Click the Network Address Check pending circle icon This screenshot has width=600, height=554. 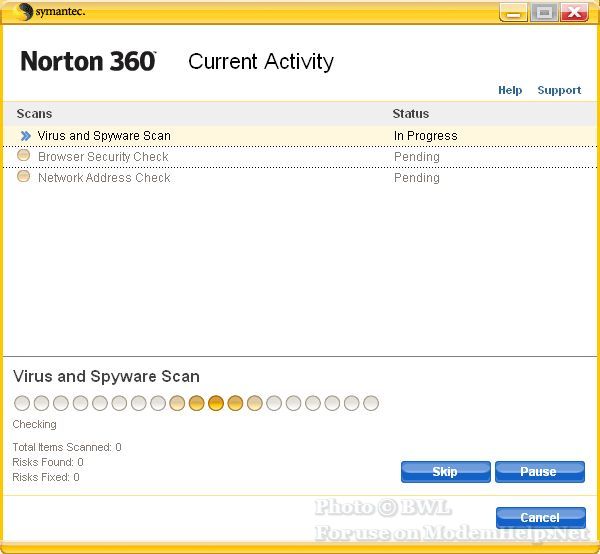[x=24, y=176]
